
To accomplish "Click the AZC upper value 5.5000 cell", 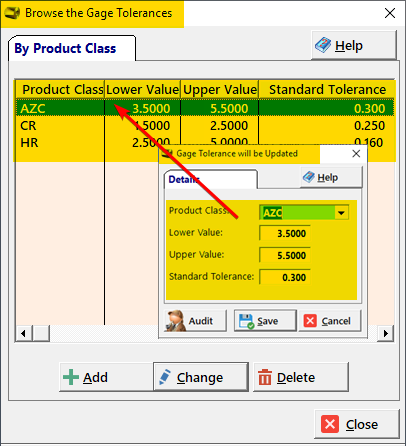I will point(220,108).
